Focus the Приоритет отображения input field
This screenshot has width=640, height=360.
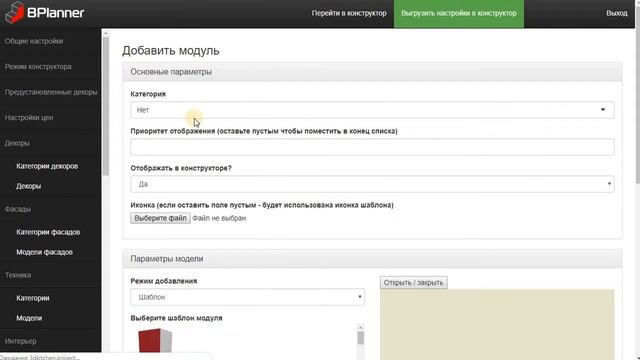(x=372, y=147)
